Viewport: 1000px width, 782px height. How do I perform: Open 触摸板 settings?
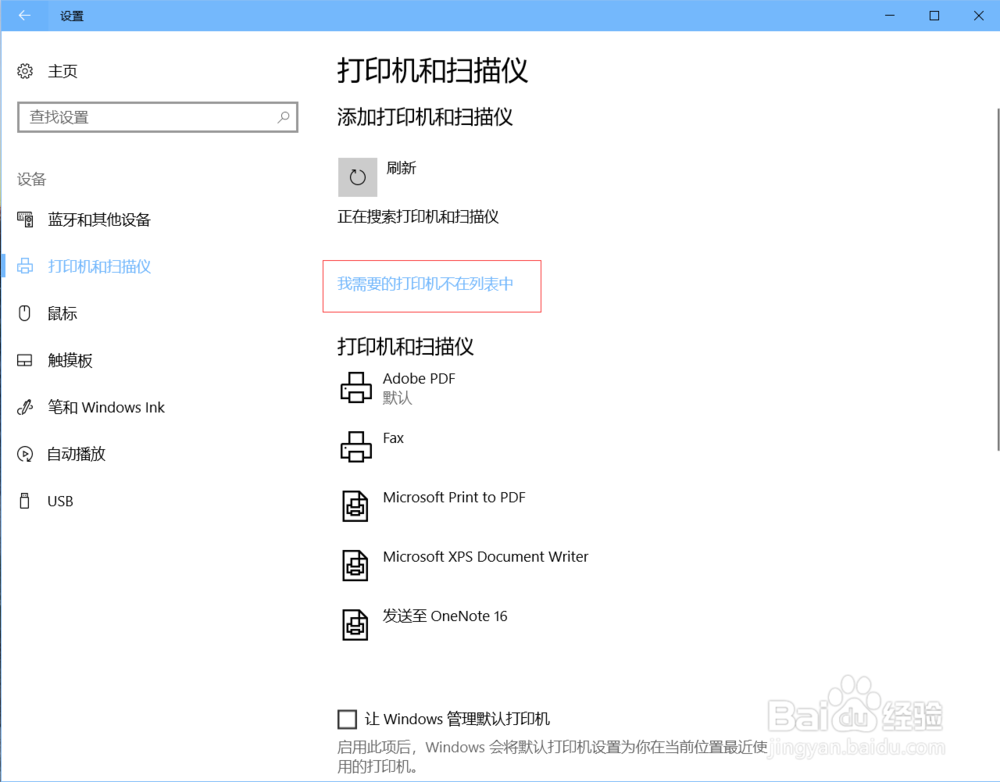click(70, 360)
